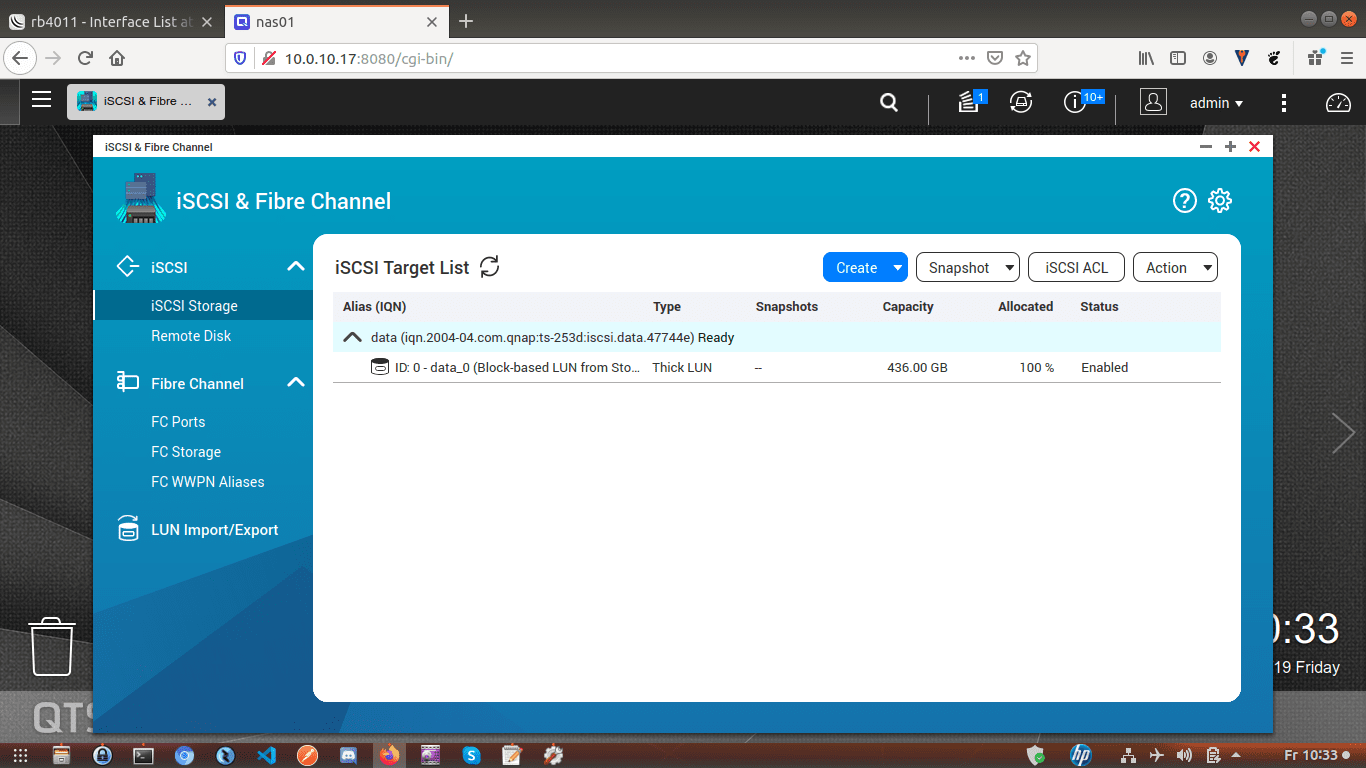This screenshot has height=768, width=1366.
Task: Select the nas01 browser tab
Action: (x=335, y=21)
